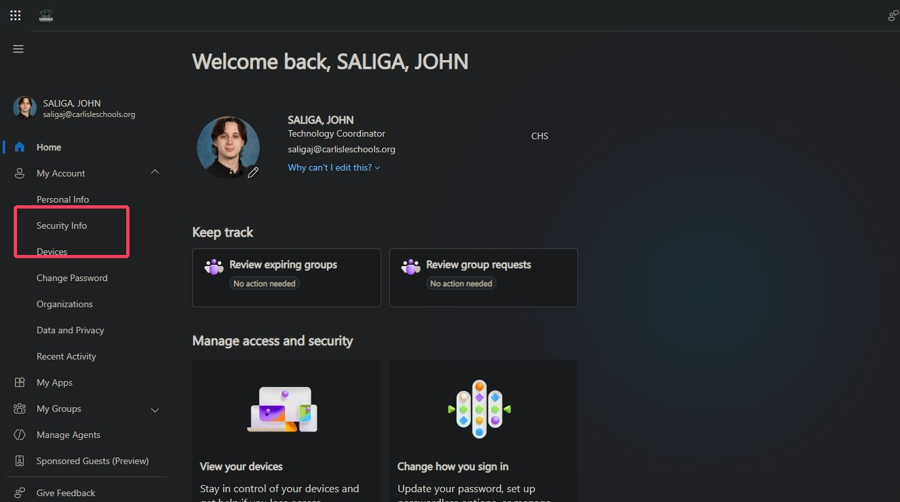
Task: Click the Keep track section heading
Action: click(223, 232)
